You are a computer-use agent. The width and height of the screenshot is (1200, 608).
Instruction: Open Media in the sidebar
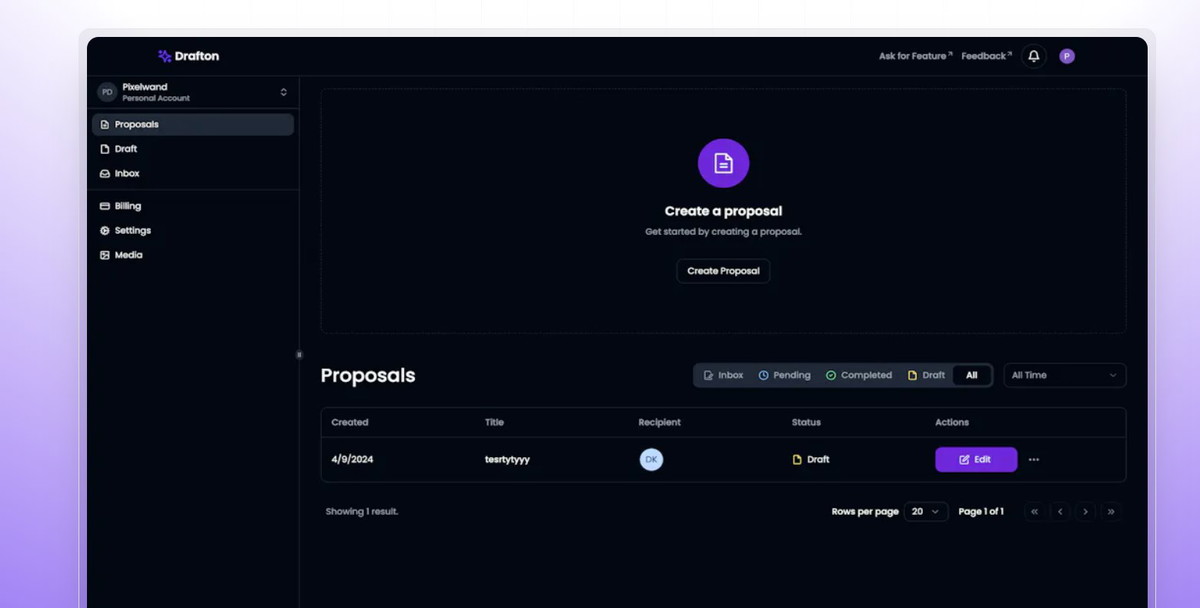[x=128, y=255]
